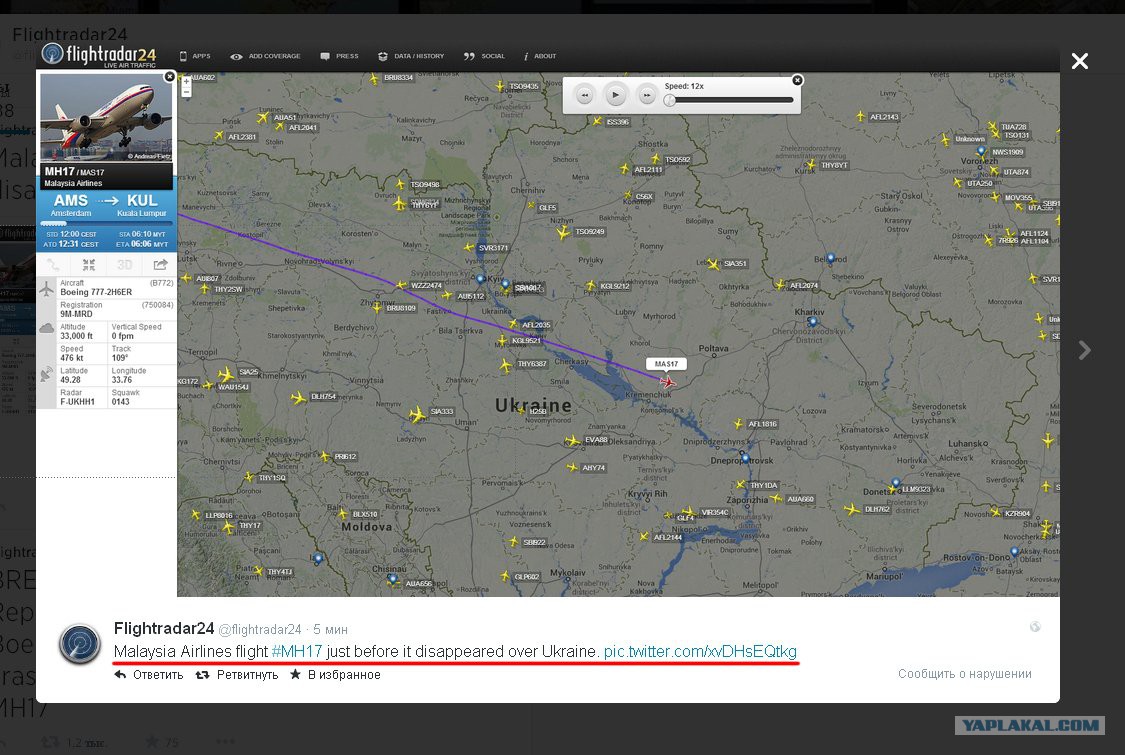The image size is (1125, 755).
Task: Select the red MAS17 aircraft icon
Action: pos(667,382)
